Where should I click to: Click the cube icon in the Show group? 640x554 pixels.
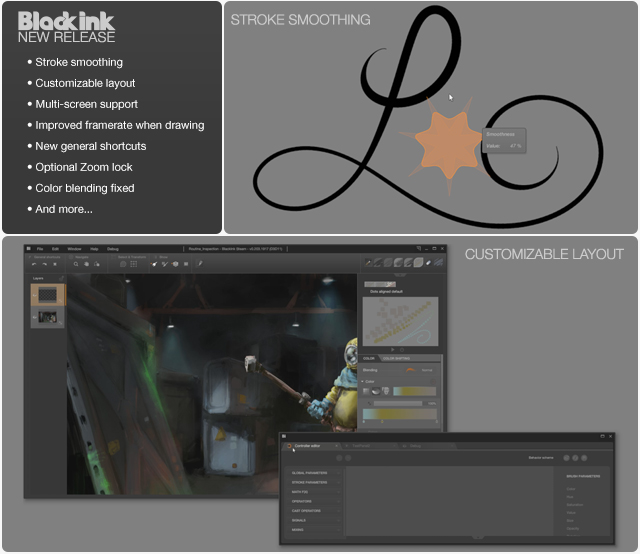(175, 264)
